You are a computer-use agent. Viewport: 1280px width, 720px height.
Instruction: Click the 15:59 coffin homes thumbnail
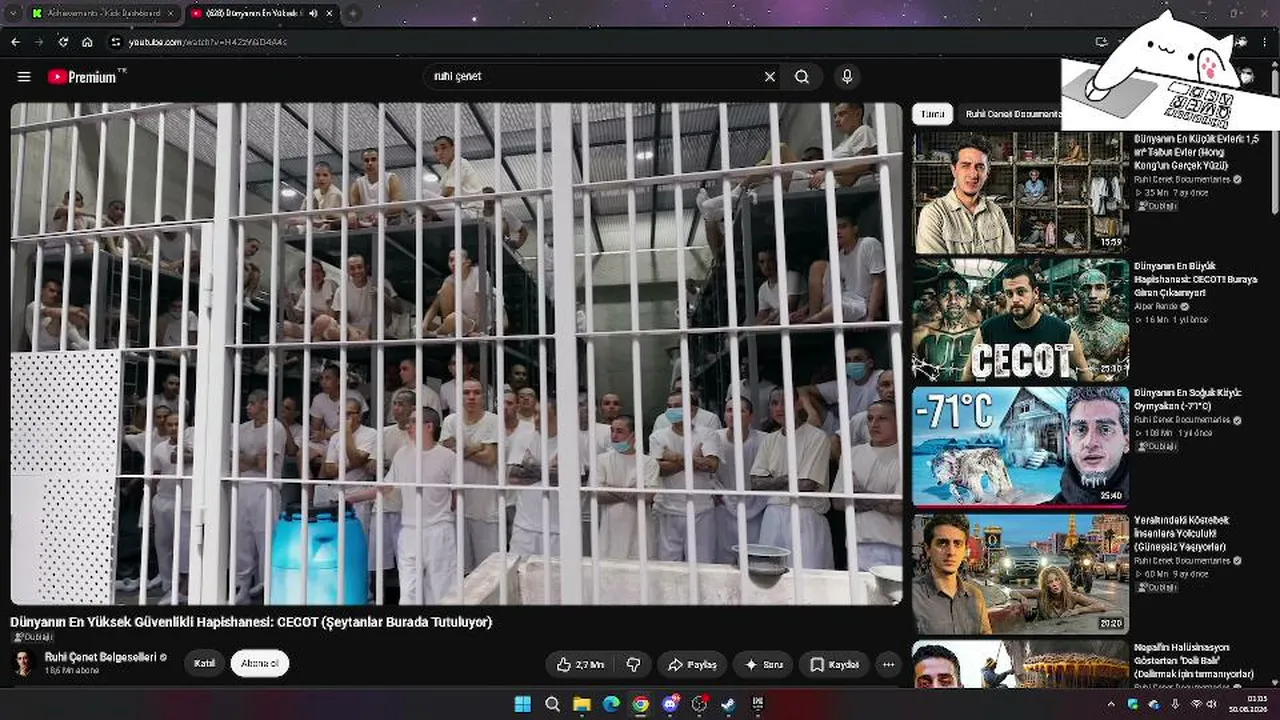point(1020,192)
